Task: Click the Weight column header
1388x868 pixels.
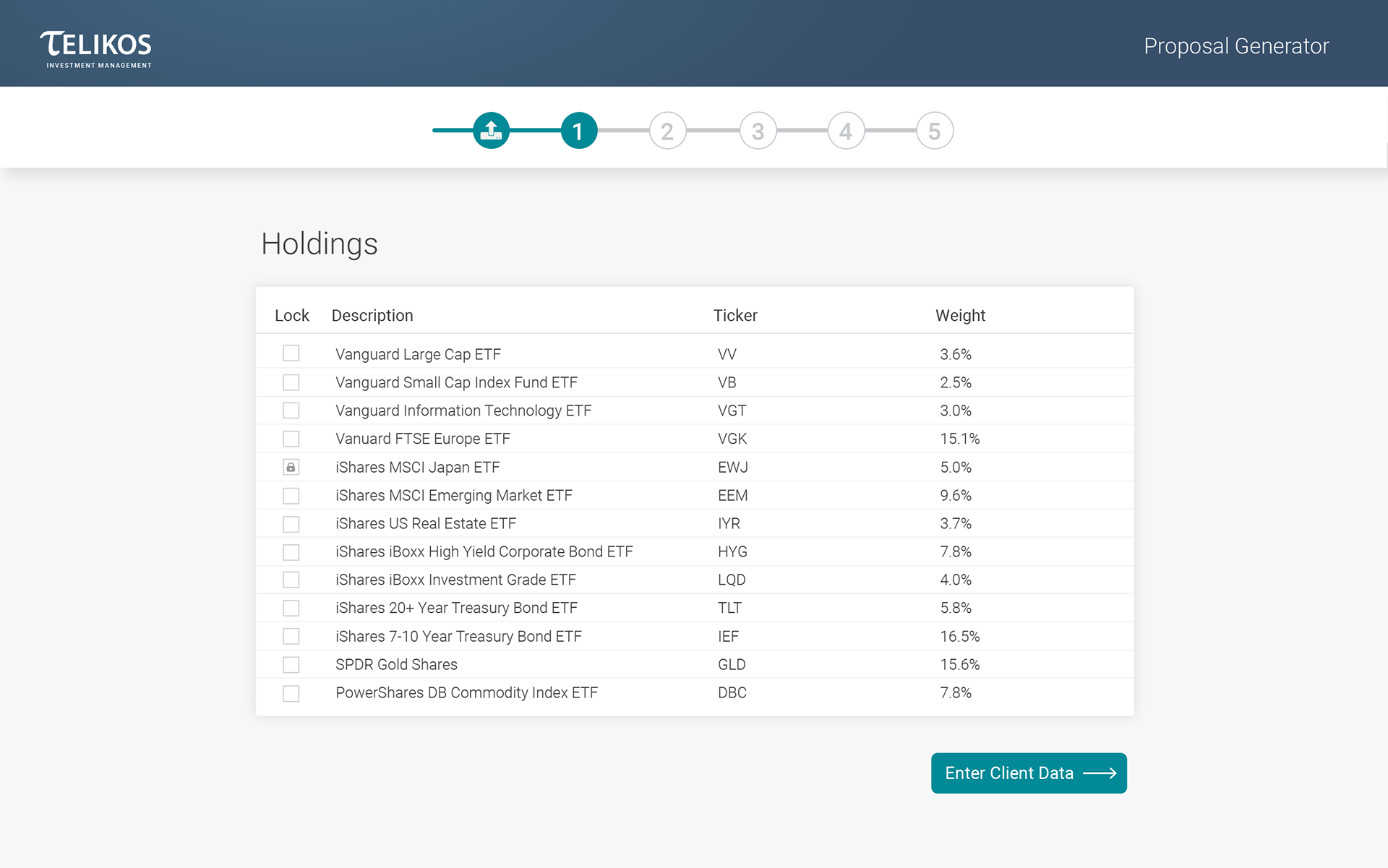Action: pyautogui.click(x=959, y=316)
